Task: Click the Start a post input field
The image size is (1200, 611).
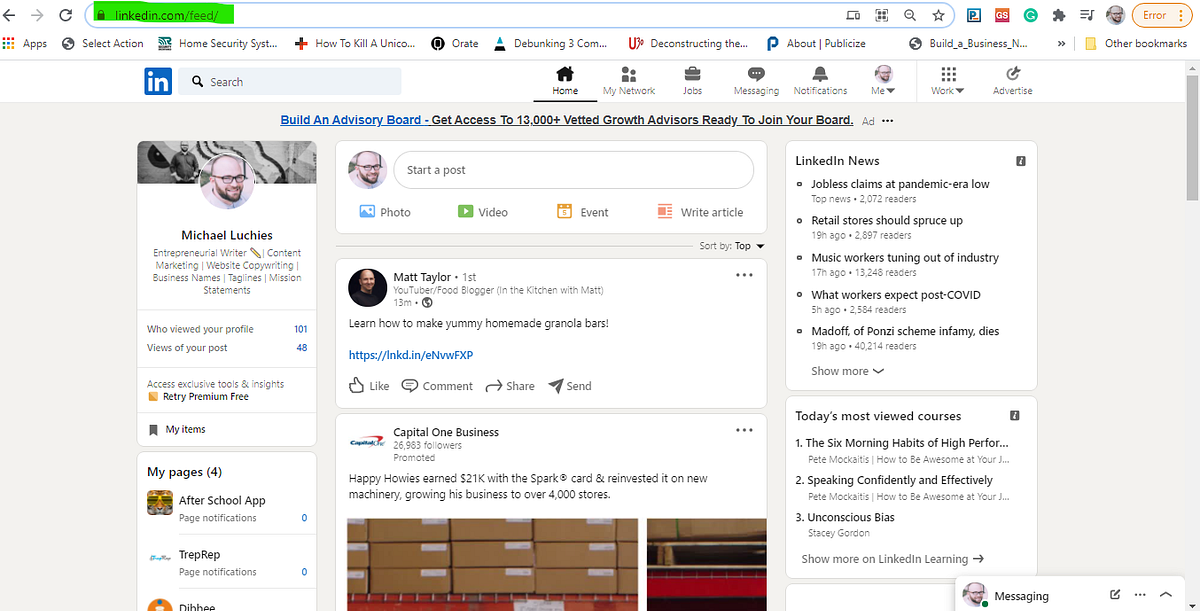Action: pyautogui.click(x=574, y=170)
